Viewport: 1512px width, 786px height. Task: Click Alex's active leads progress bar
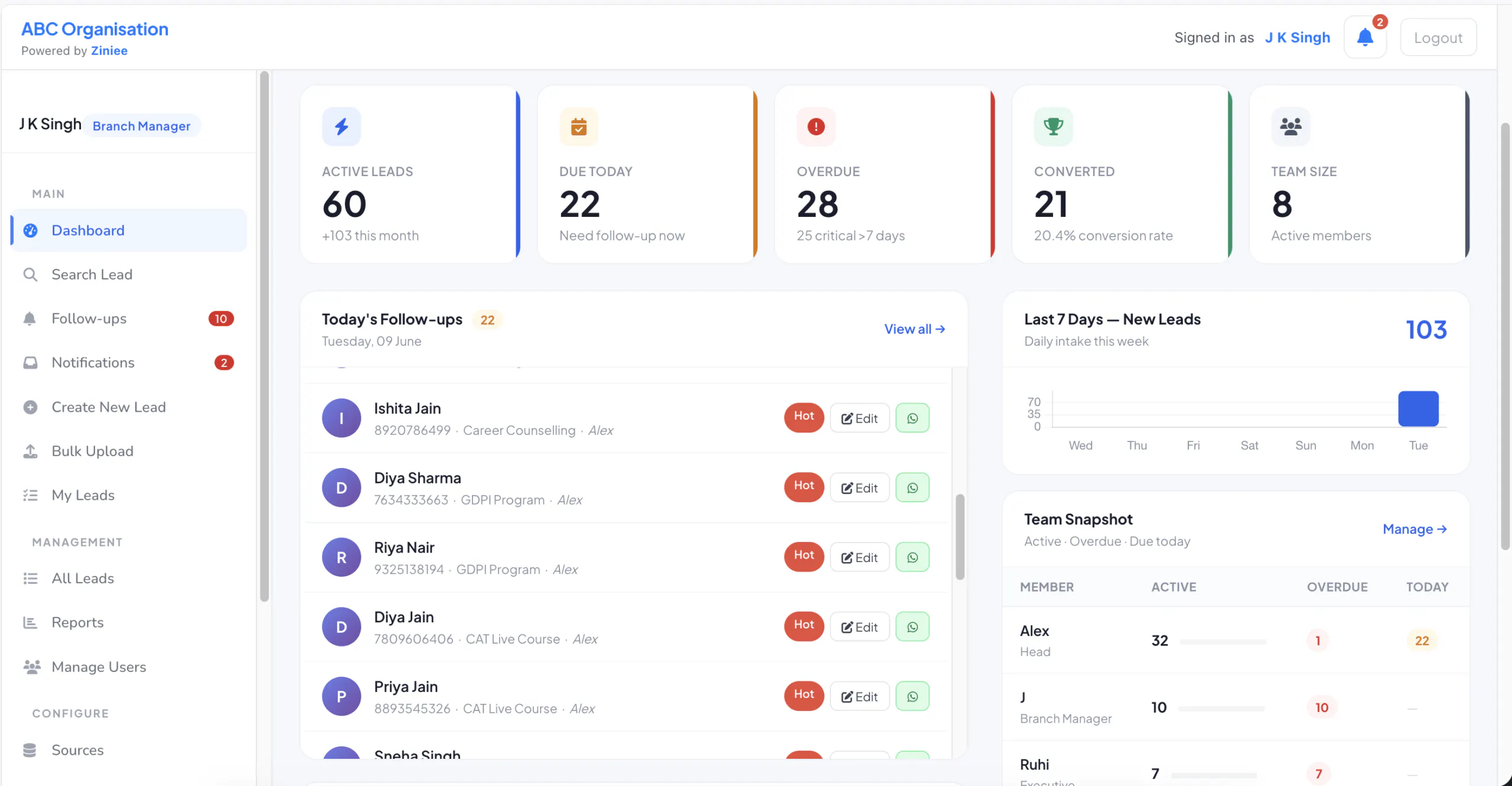pyautogui.click(x=1223, y=642)
